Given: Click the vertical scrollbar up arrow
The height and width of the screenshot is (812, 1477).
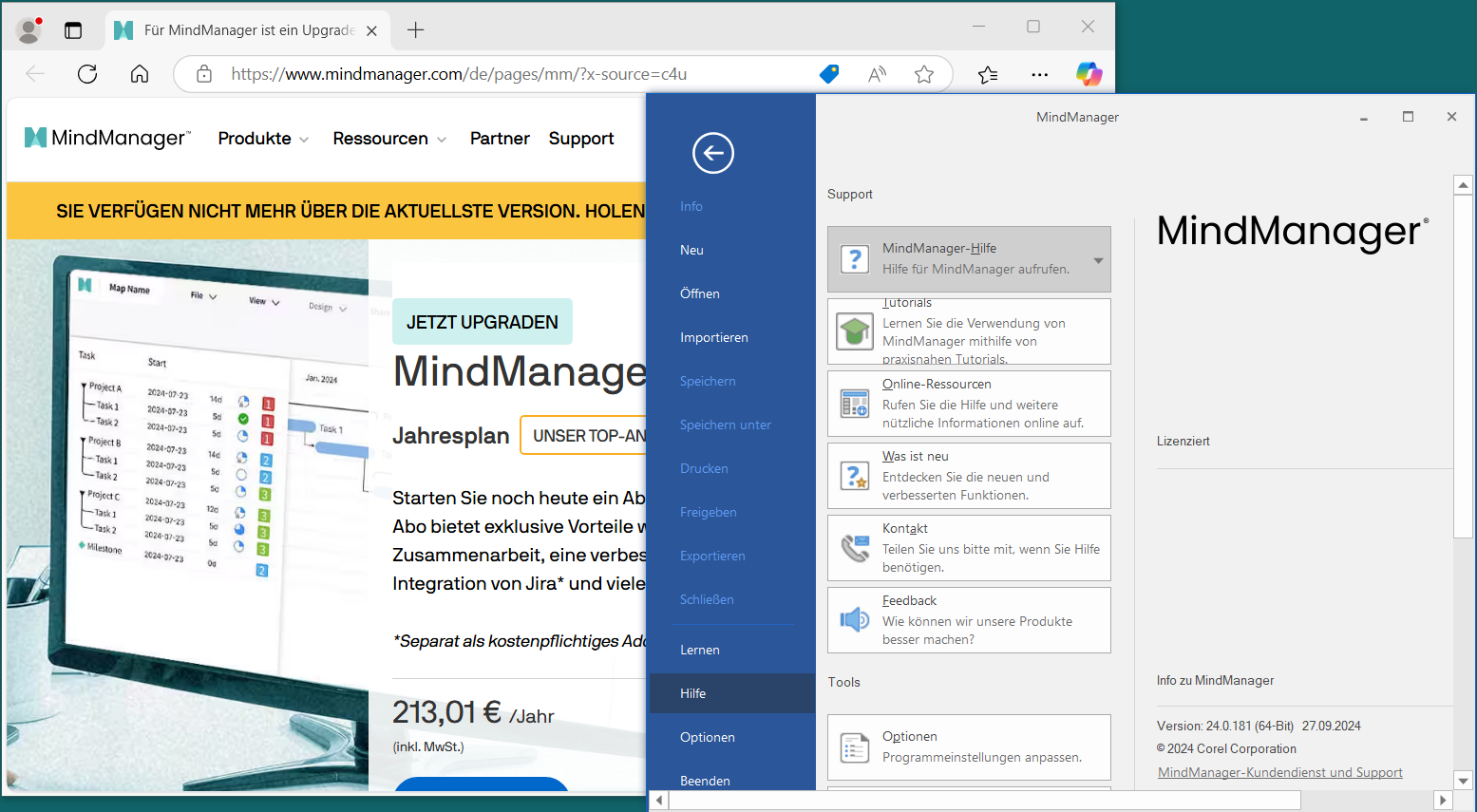Looking at the screenshot, I should click(1463, 185).
